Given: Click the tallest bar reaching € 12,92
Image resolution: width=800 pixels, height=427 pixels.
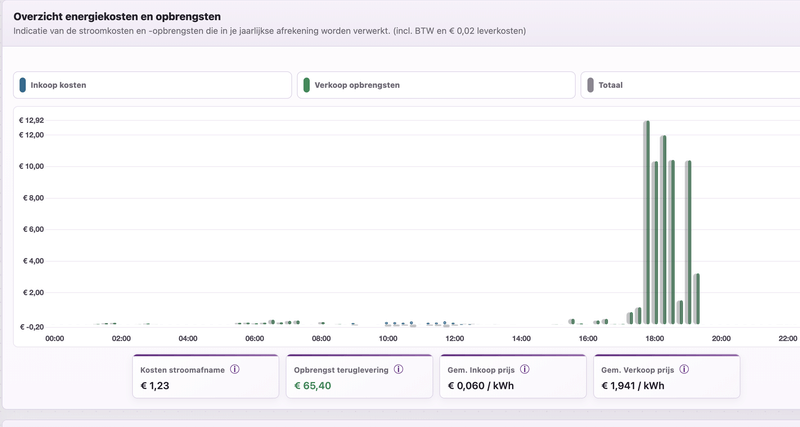Looking at the screenshot, I should [x=646, y=222].
